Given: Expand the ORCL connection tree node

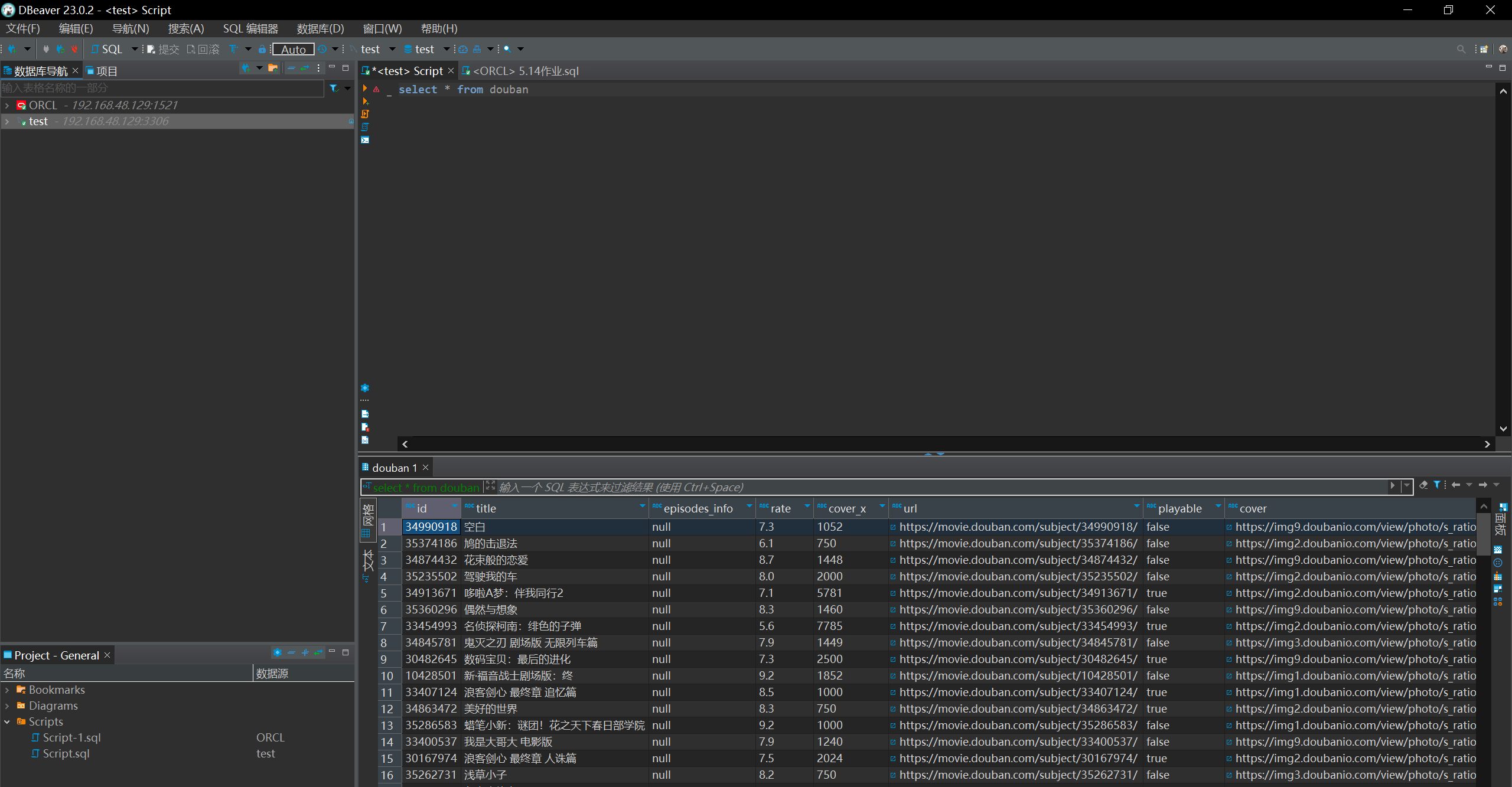Looking at the screenshot, I should (x=7, y=105).
